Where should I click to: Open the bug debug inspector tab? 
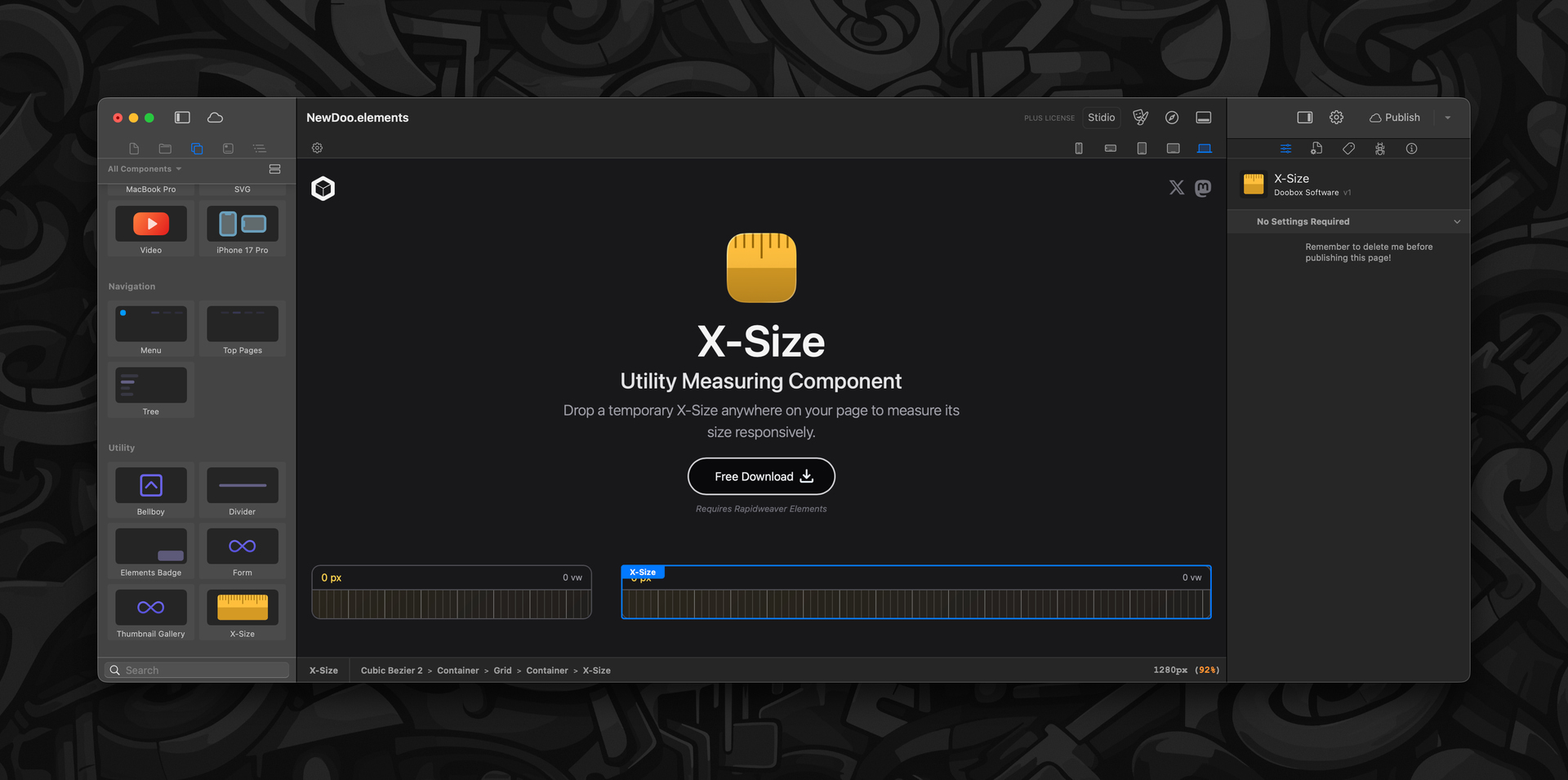1380,149
